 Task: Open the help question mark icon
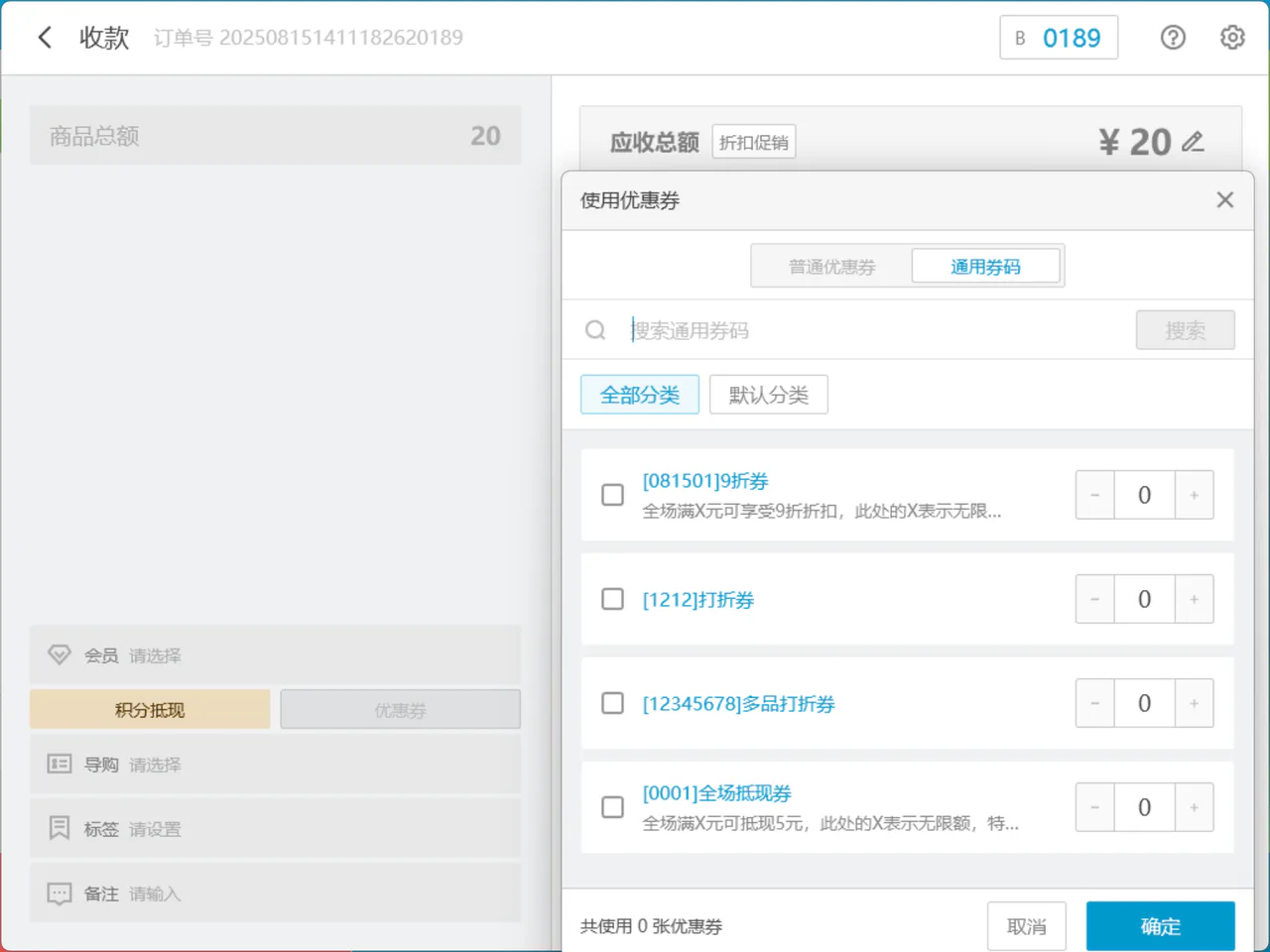[x=1173, y=38]
